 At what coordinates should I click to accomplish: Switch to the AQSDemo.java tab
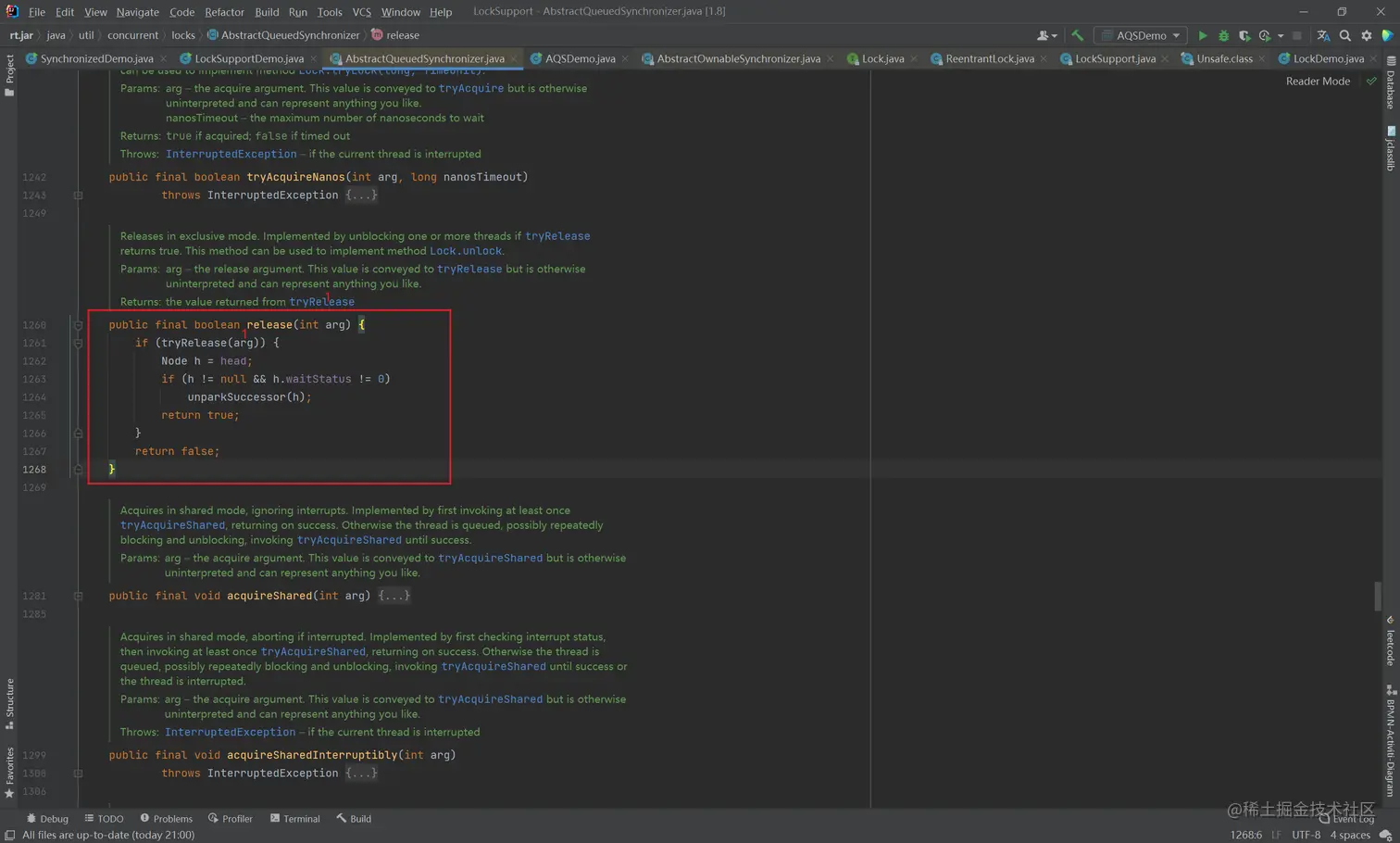tap(580, 58)
